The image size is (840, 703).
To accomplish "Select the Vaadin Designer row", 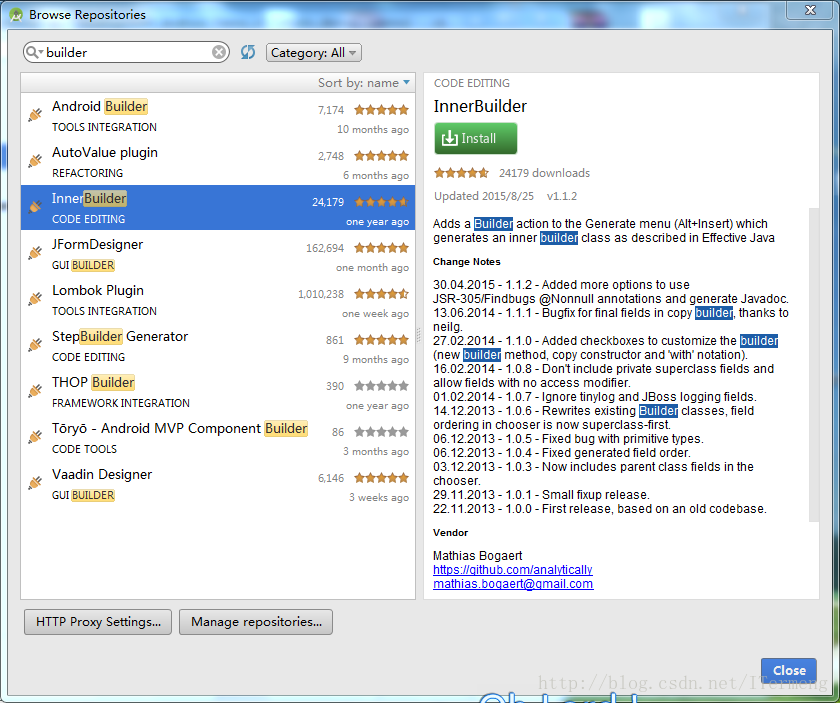I will [218, 484].
